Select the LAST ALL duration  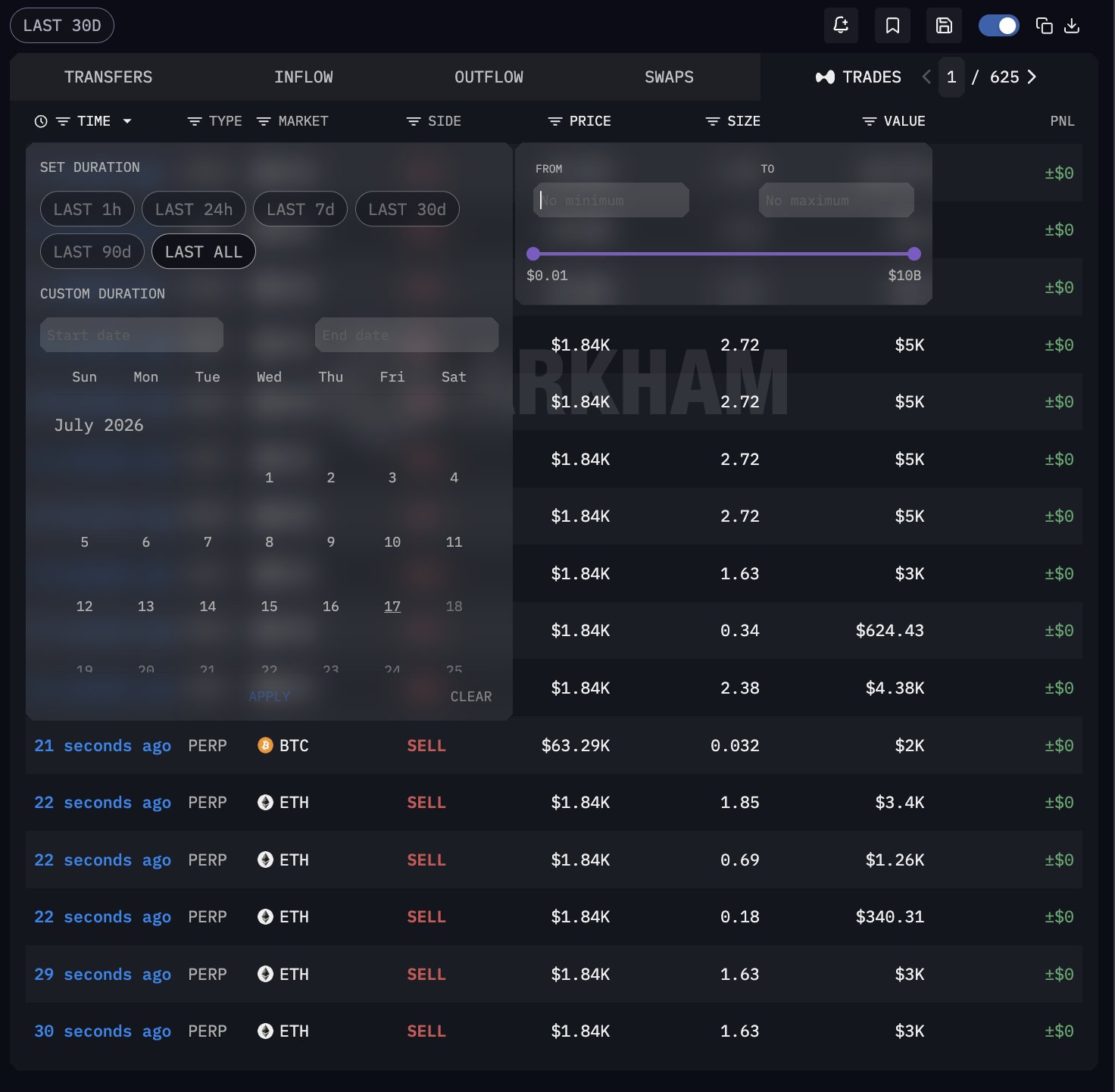coord(204,251)
